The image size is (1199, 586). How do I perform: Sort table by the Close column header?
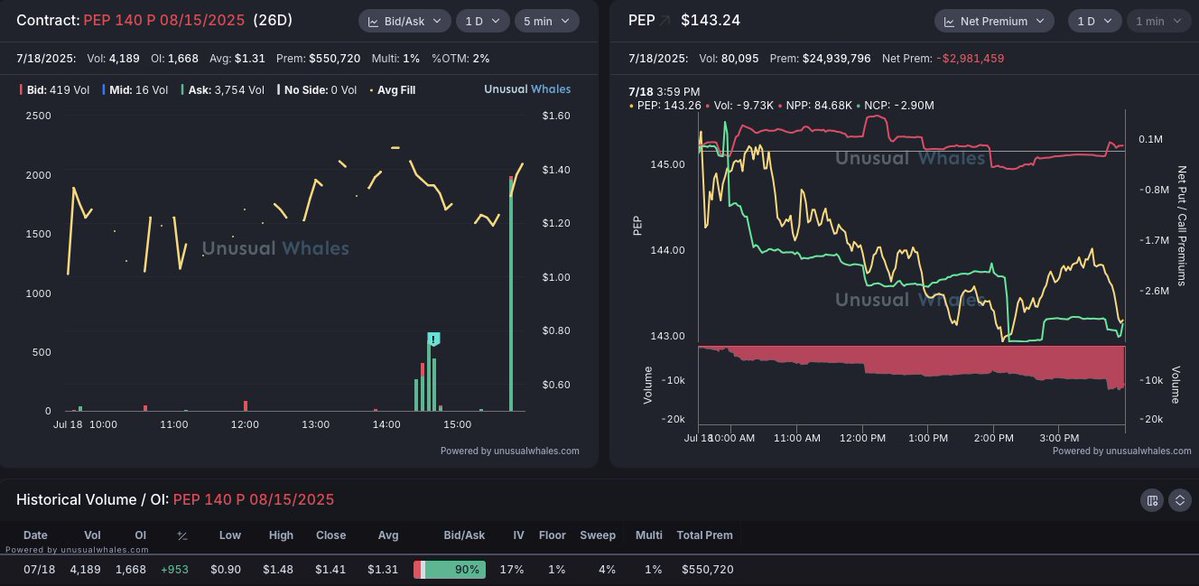331,536
